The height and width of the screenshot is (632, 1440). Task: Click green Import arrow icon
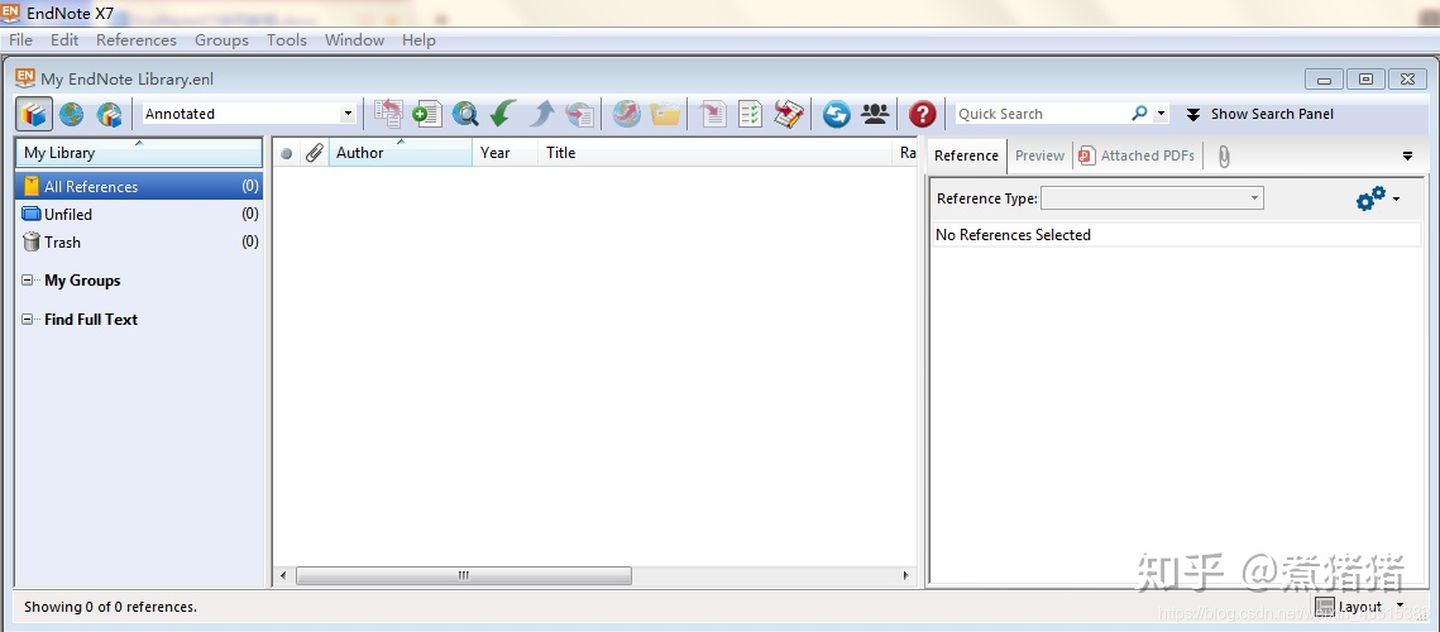pyautogui.click(x=503, y=114)
